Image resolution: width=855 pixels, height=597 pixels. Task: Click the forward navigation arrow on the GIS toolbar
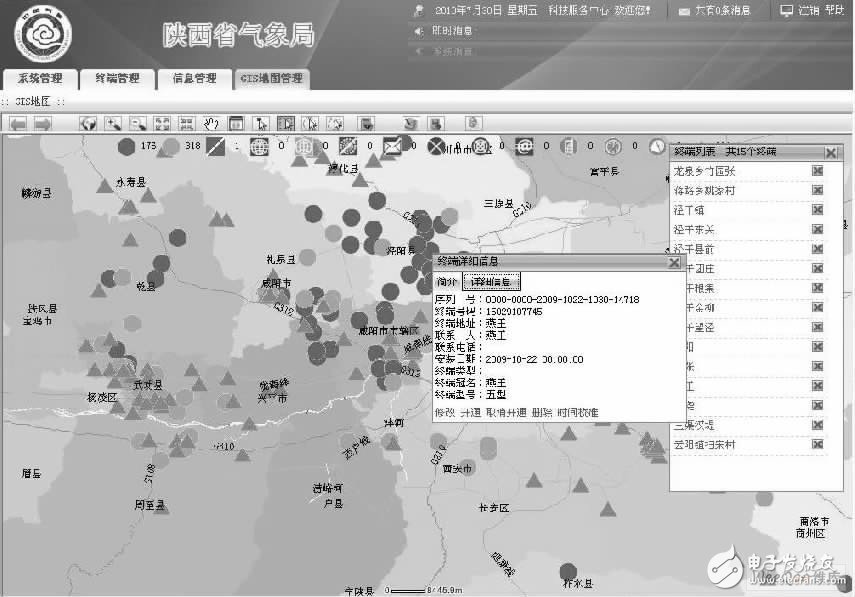(43, 122)
